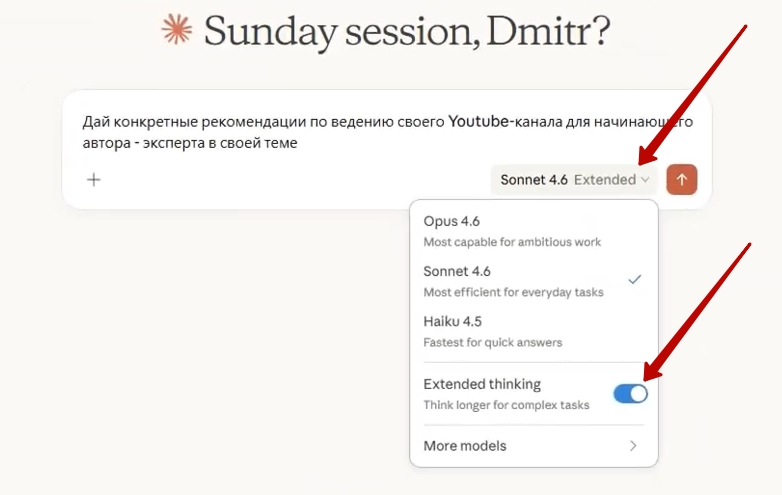Open the "More models" menu entry
The height and width of the screenshot is (495, 782).
tap(465, 446)
